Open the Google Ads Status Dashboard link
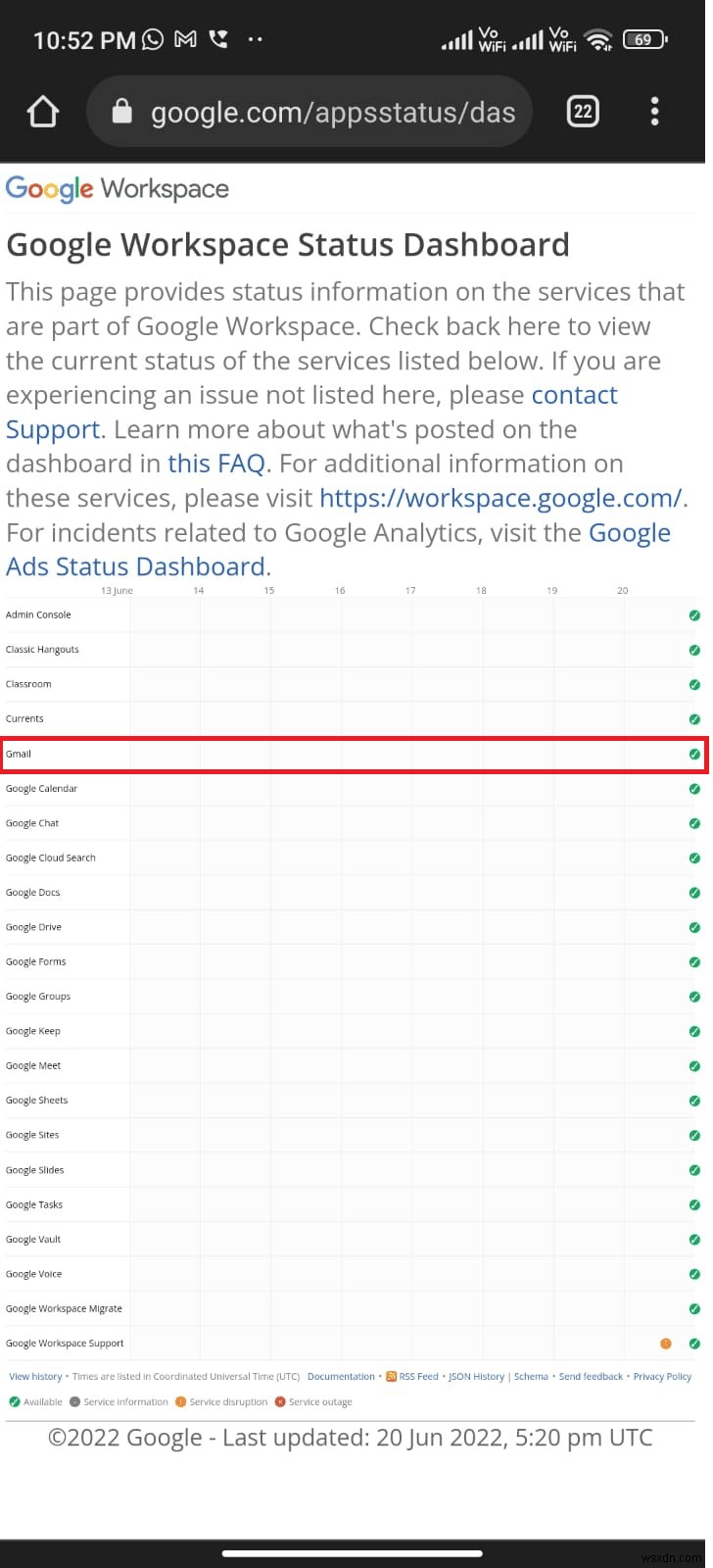This screenshot has height=1568, width=713. (137, 566)
